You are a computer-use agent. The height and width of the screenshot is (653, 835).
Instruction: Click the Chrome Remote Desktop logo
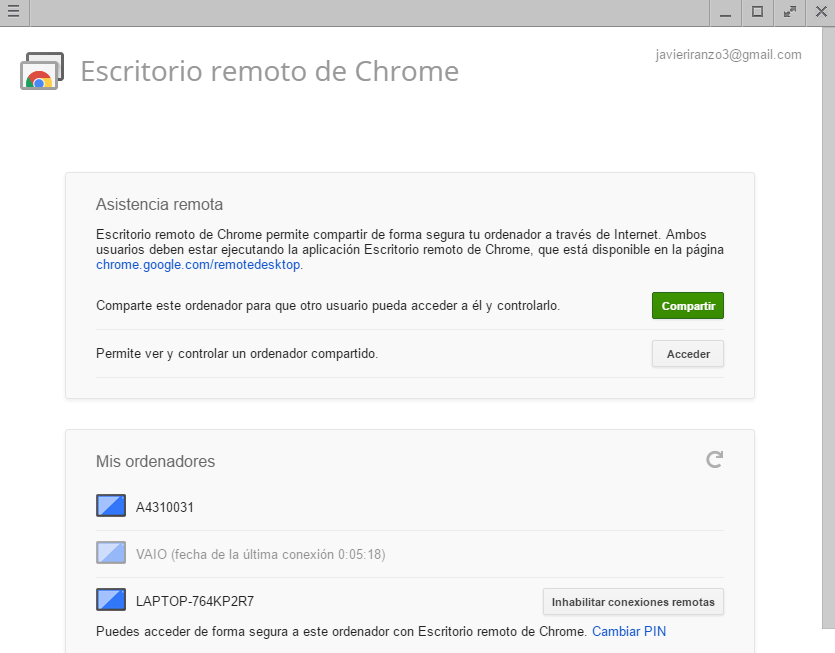pos(41,72)
